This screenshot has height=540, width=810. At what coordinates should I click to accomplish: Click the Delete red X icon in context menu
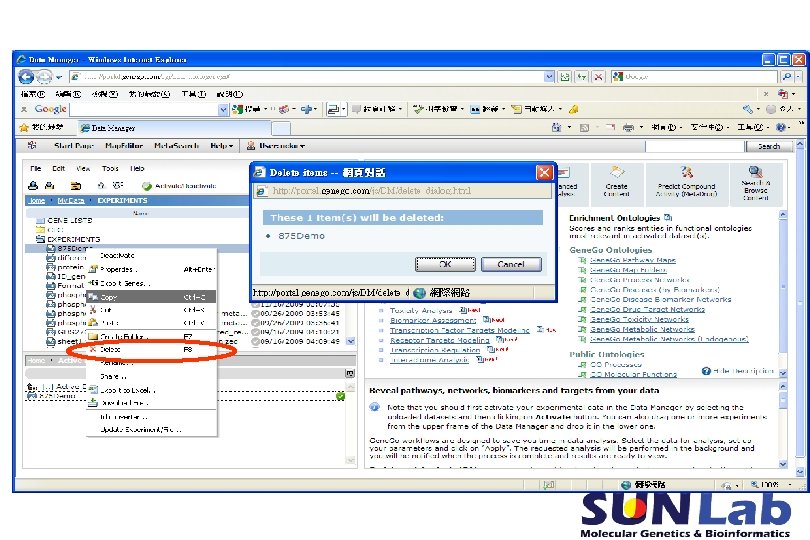[92, 349]
